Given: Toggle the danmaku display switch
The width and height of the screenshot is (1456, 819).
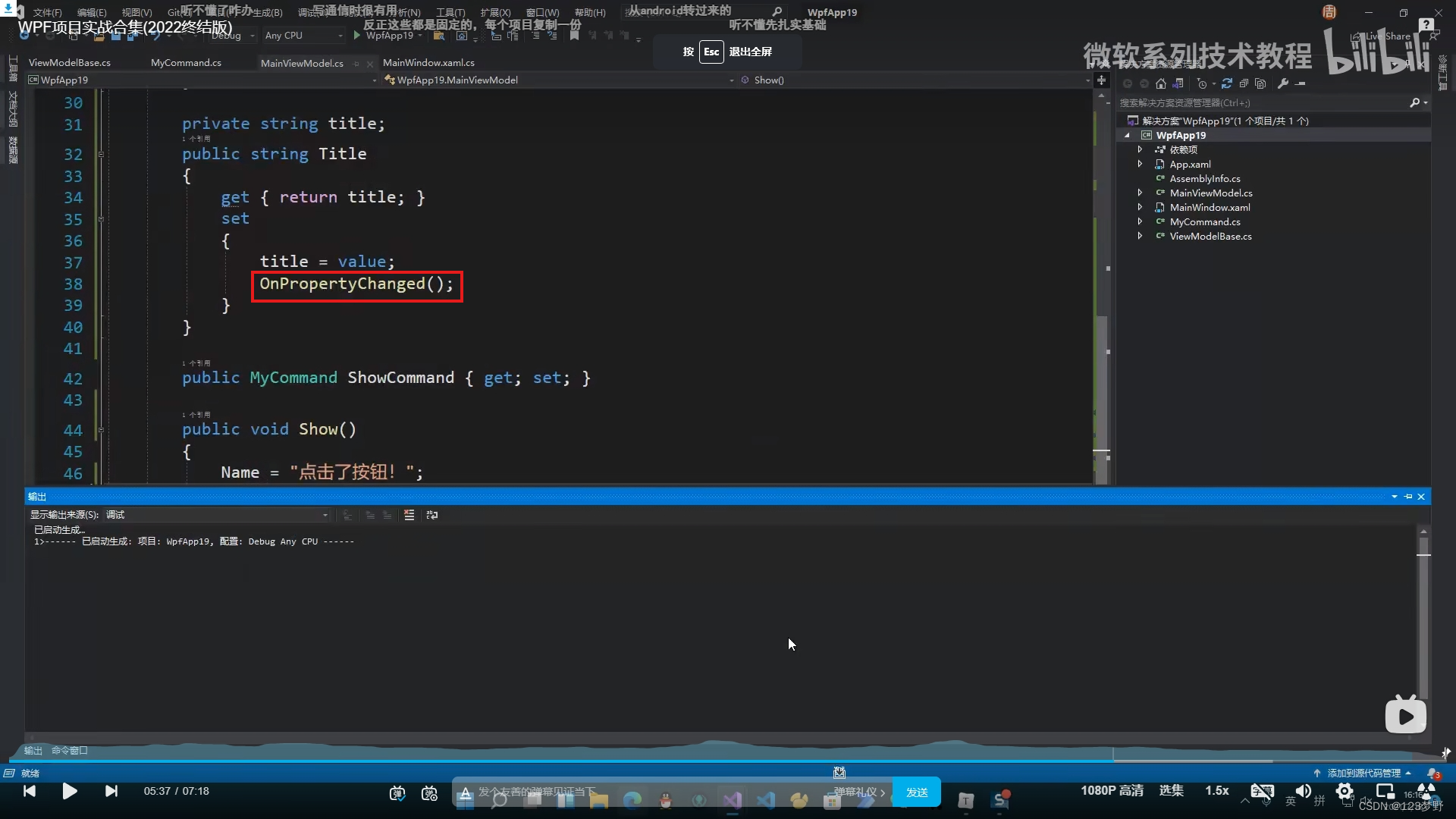Looking at the screenshot, I should coord(397,792).
